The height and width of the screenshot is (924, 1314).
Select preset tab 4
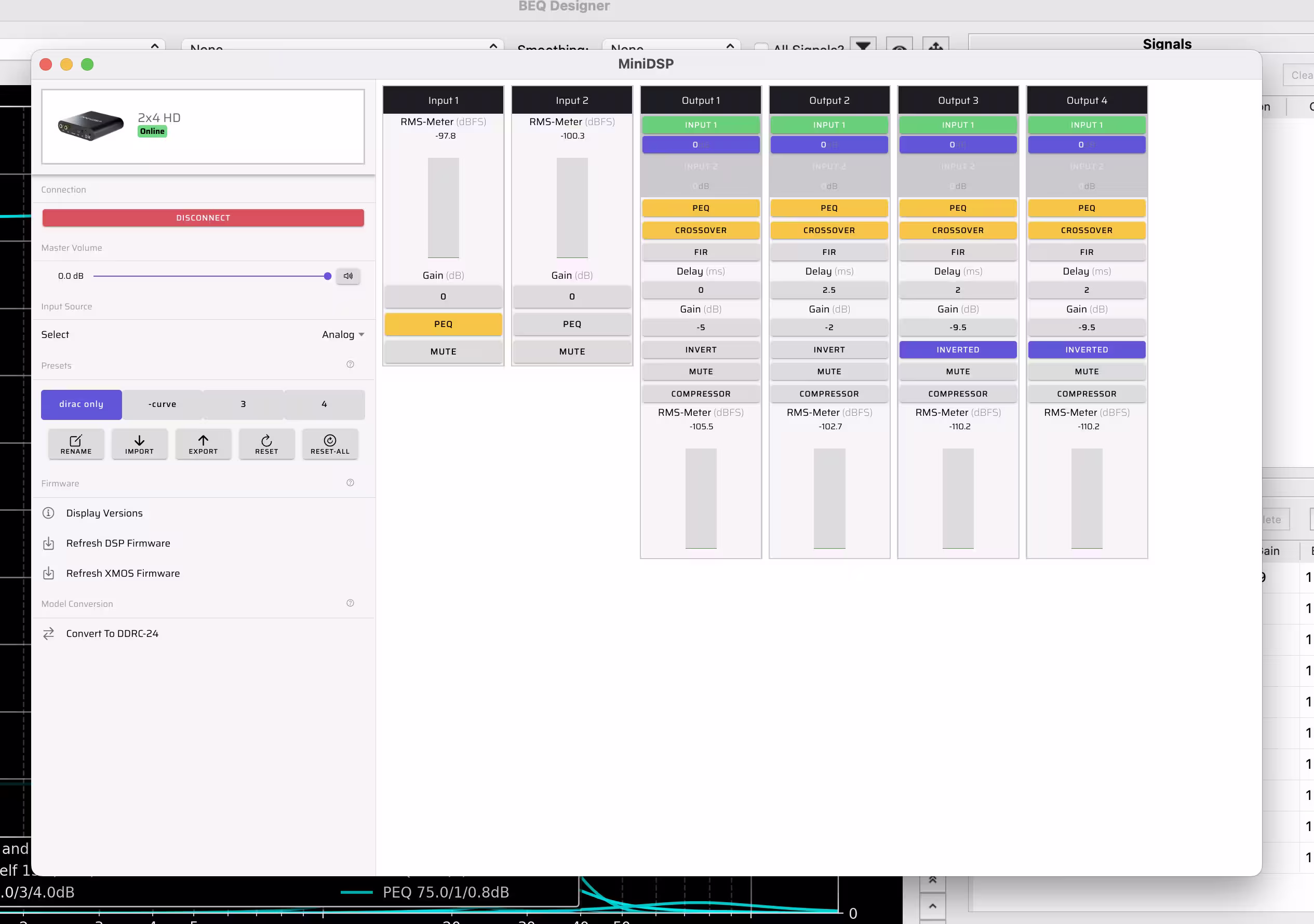click(325, 404)
